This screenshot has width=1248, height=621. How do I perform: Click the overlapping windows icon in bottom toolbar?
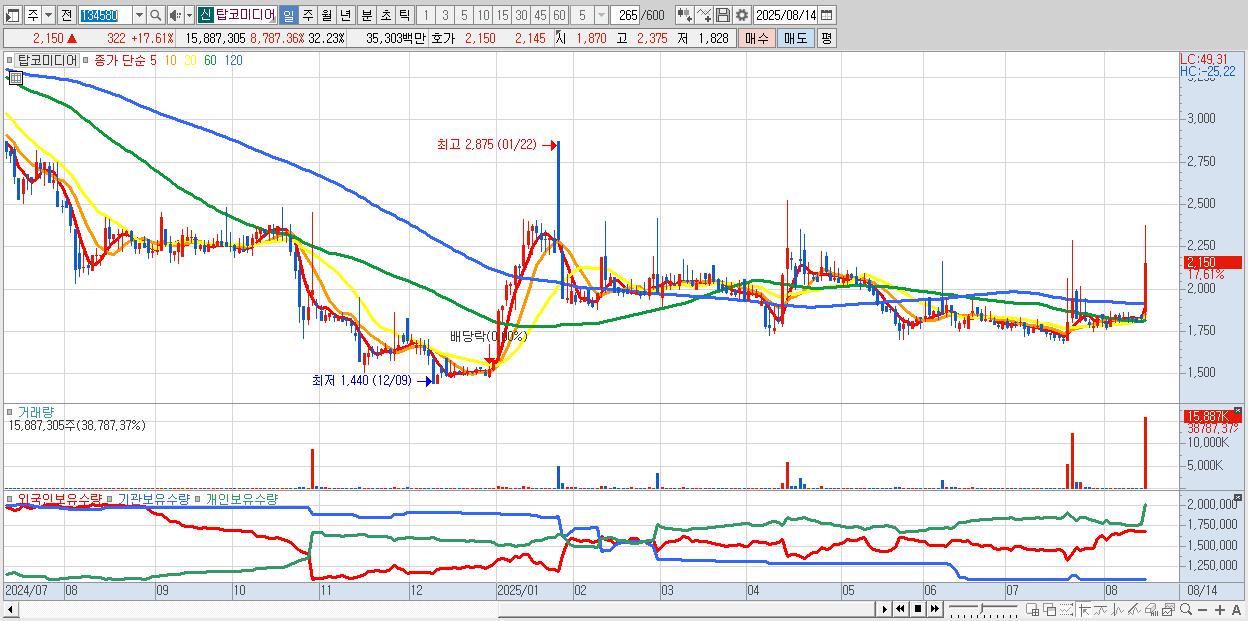click(1050, 609)
